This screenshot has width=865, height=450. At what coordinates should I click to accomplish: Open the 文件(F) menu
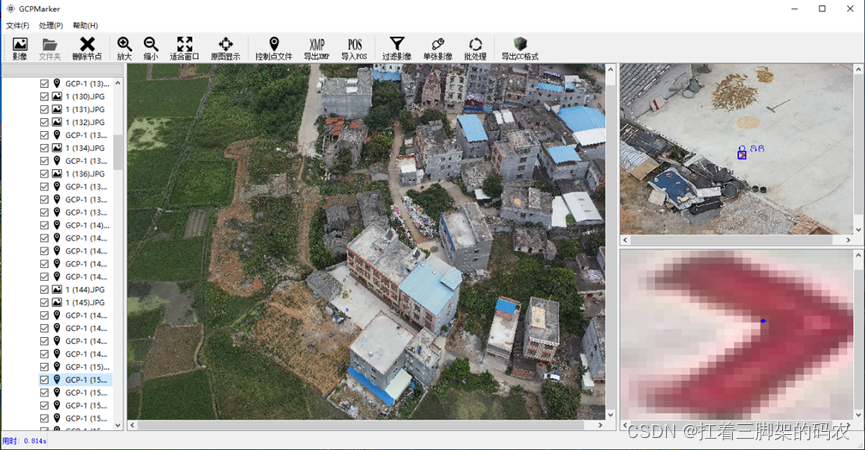click(x=18, y=25)
